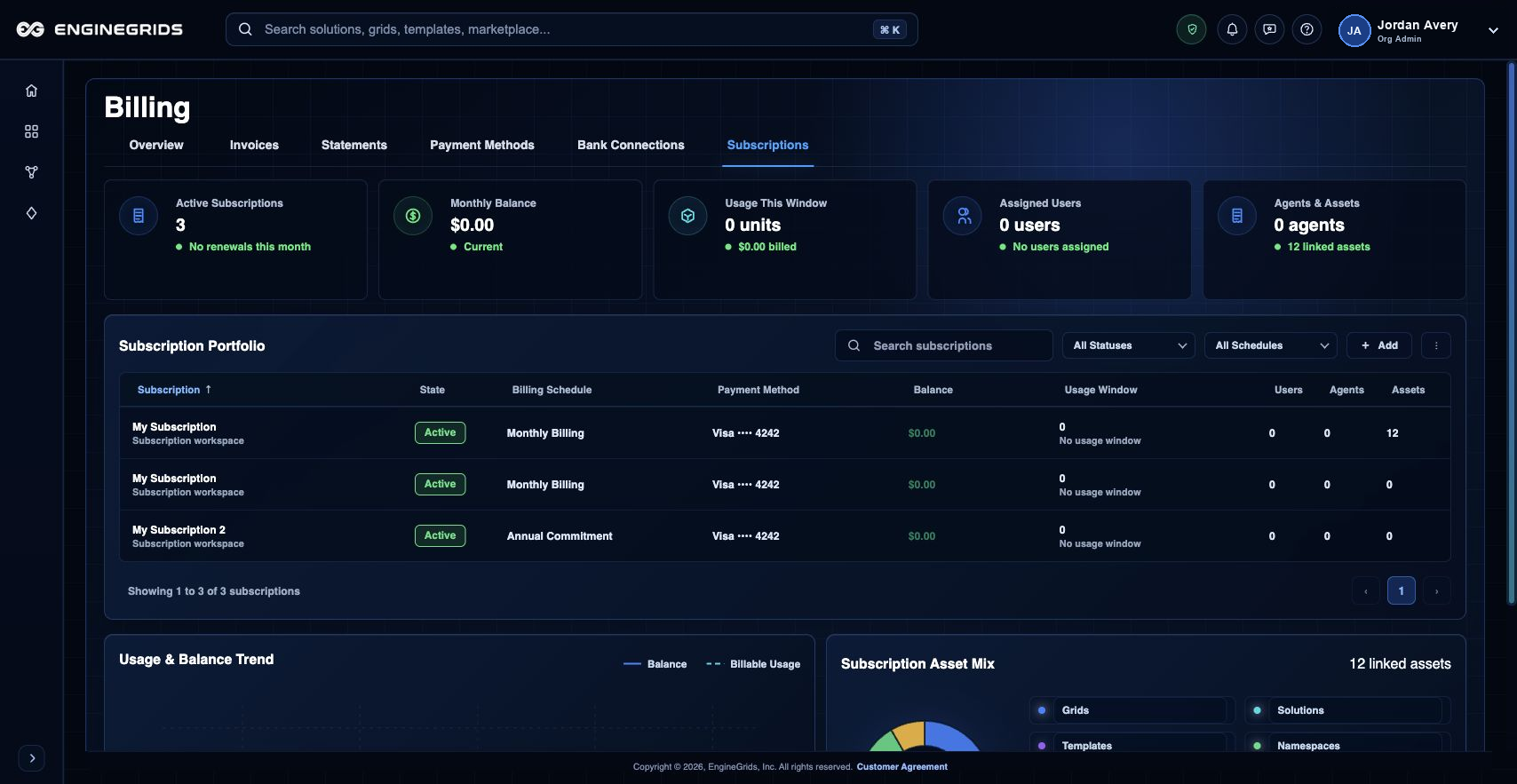
Task: Click the Assets column header
Action: coord(1408,390)
